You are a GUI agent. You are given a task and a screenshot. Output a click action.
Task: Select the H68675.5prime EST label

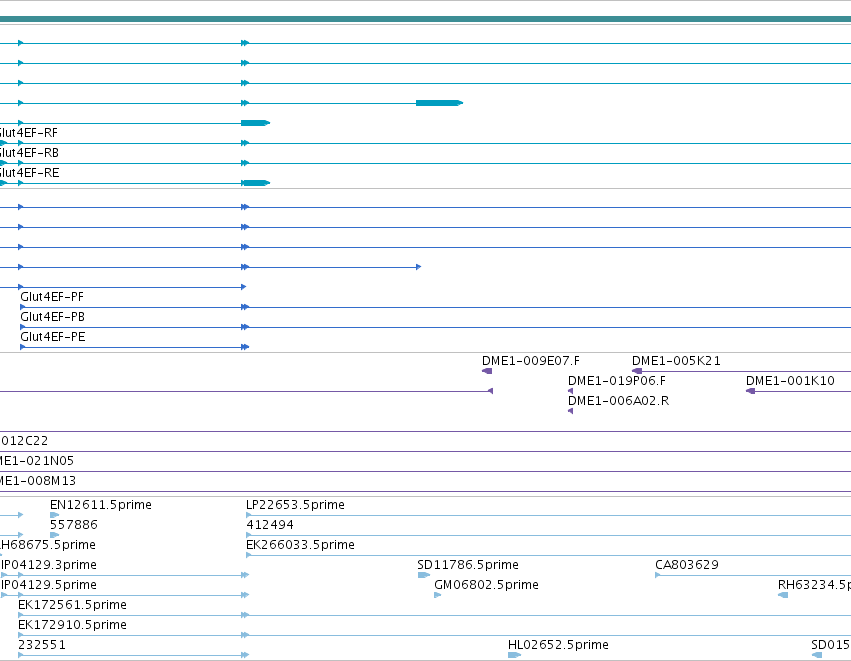coord(47,545)
